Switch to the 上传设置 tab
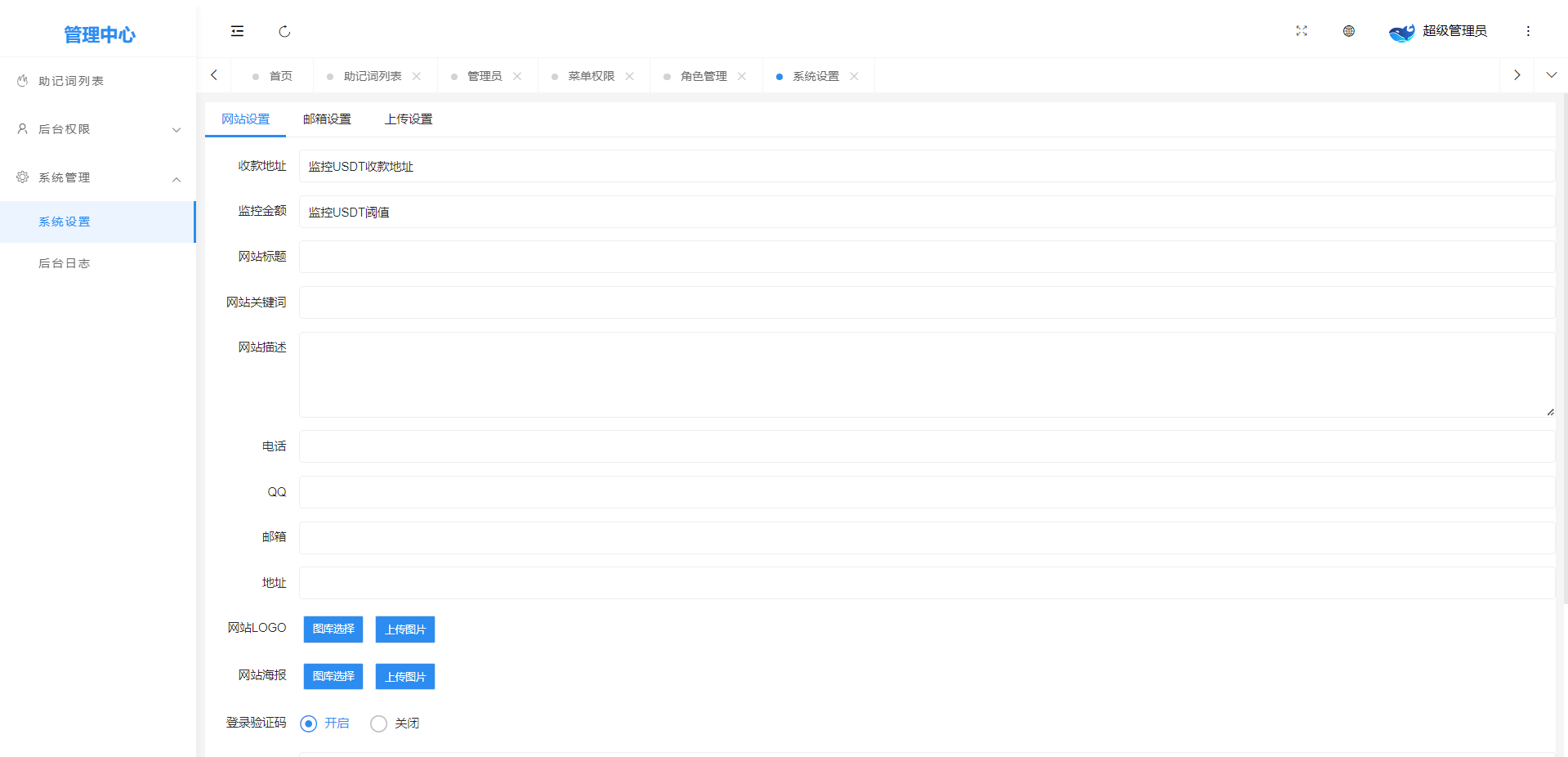The width and height of the screenshot is (1568, 757). coord(409,119)
